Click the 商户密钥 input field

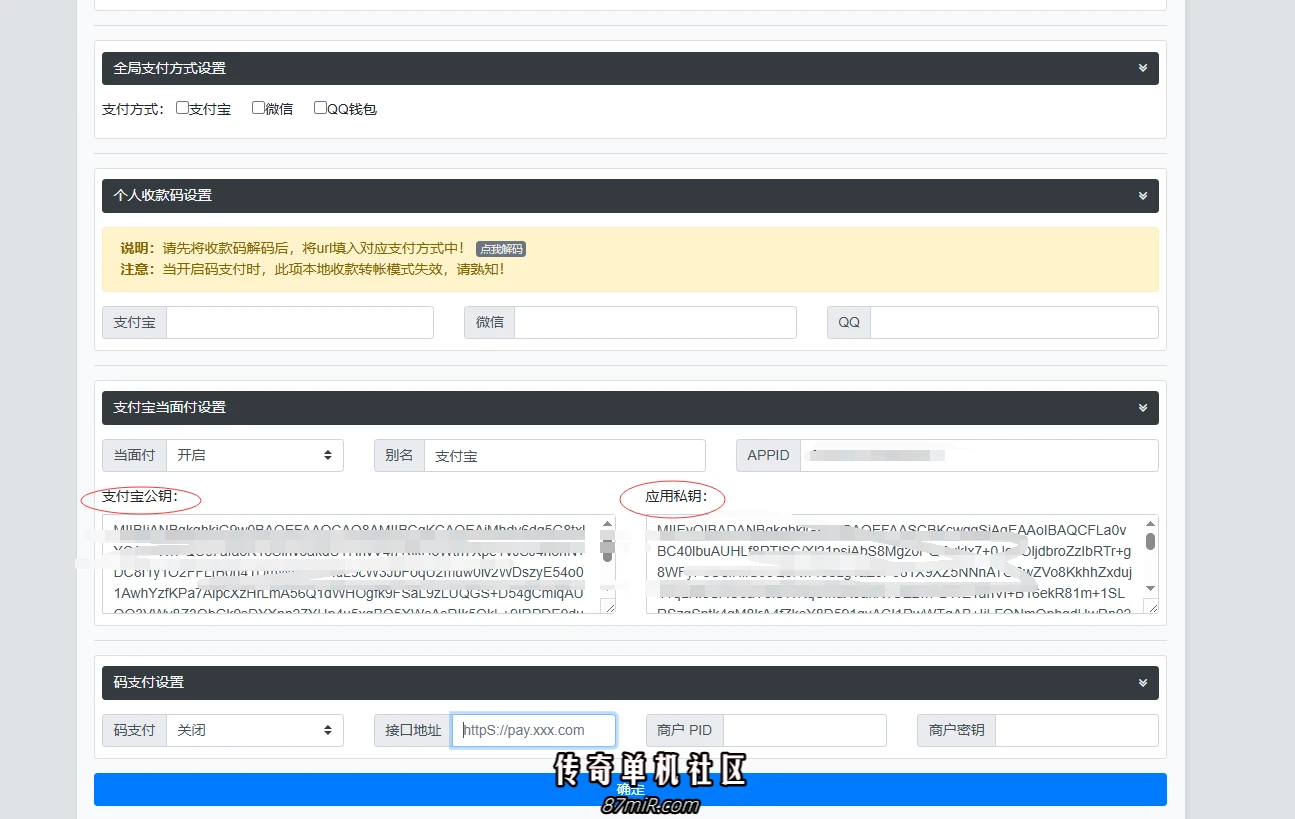coord(1077,730)
